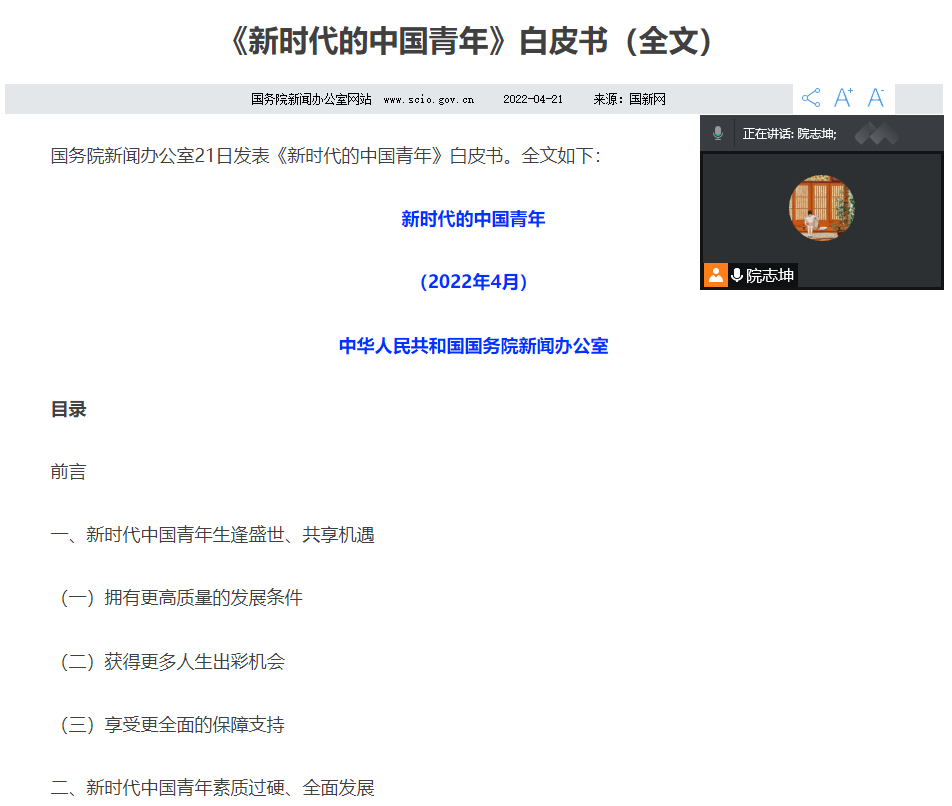This screenshot has width=952, height=806.
Task: Open the www.scio.gov.cn source link
Action: [428, 99]
